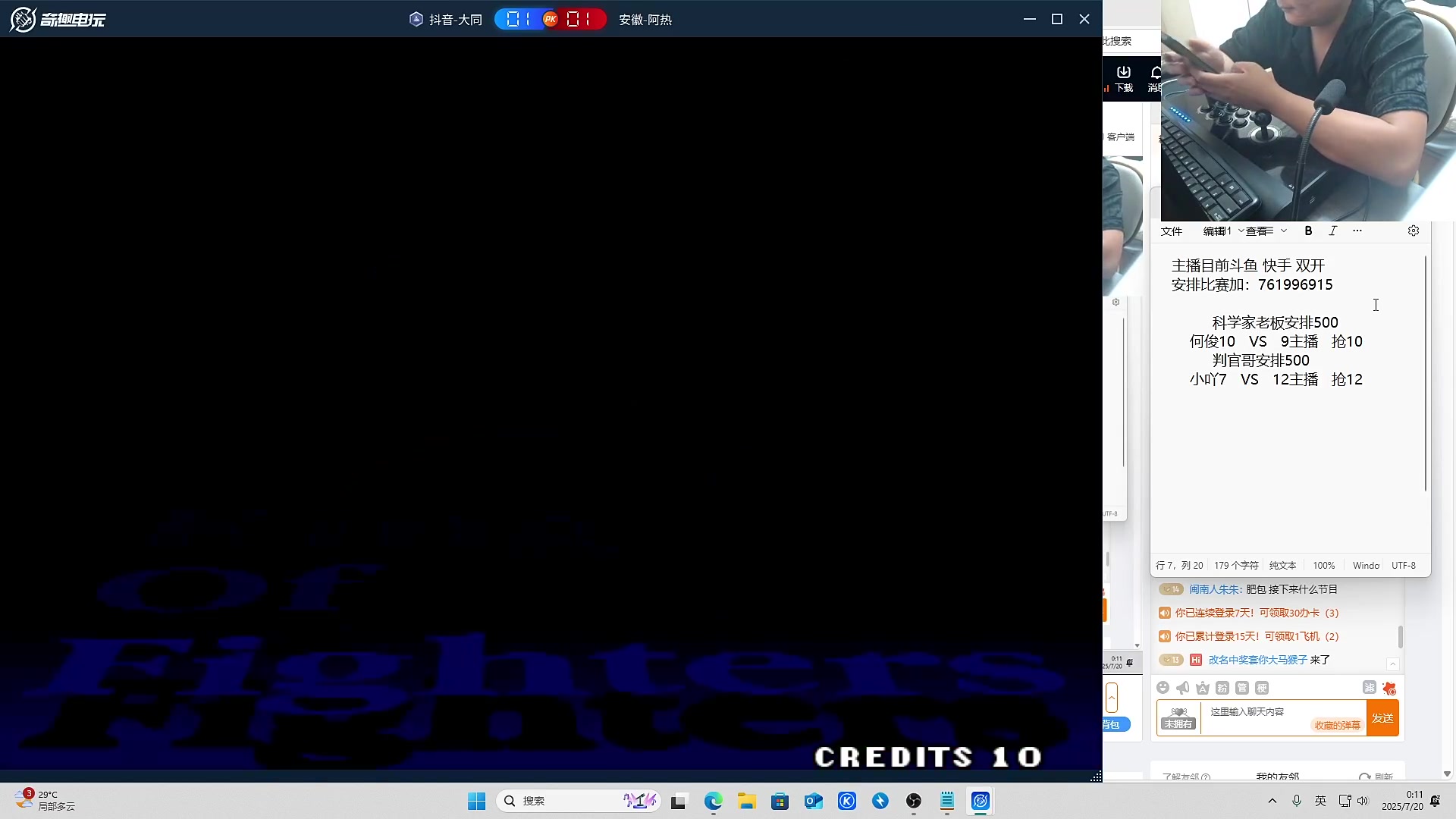The height and width of the screenshot is (819, 1456).
Task: Open Microsoft Store from the taskbar
Action: [780, 801]
